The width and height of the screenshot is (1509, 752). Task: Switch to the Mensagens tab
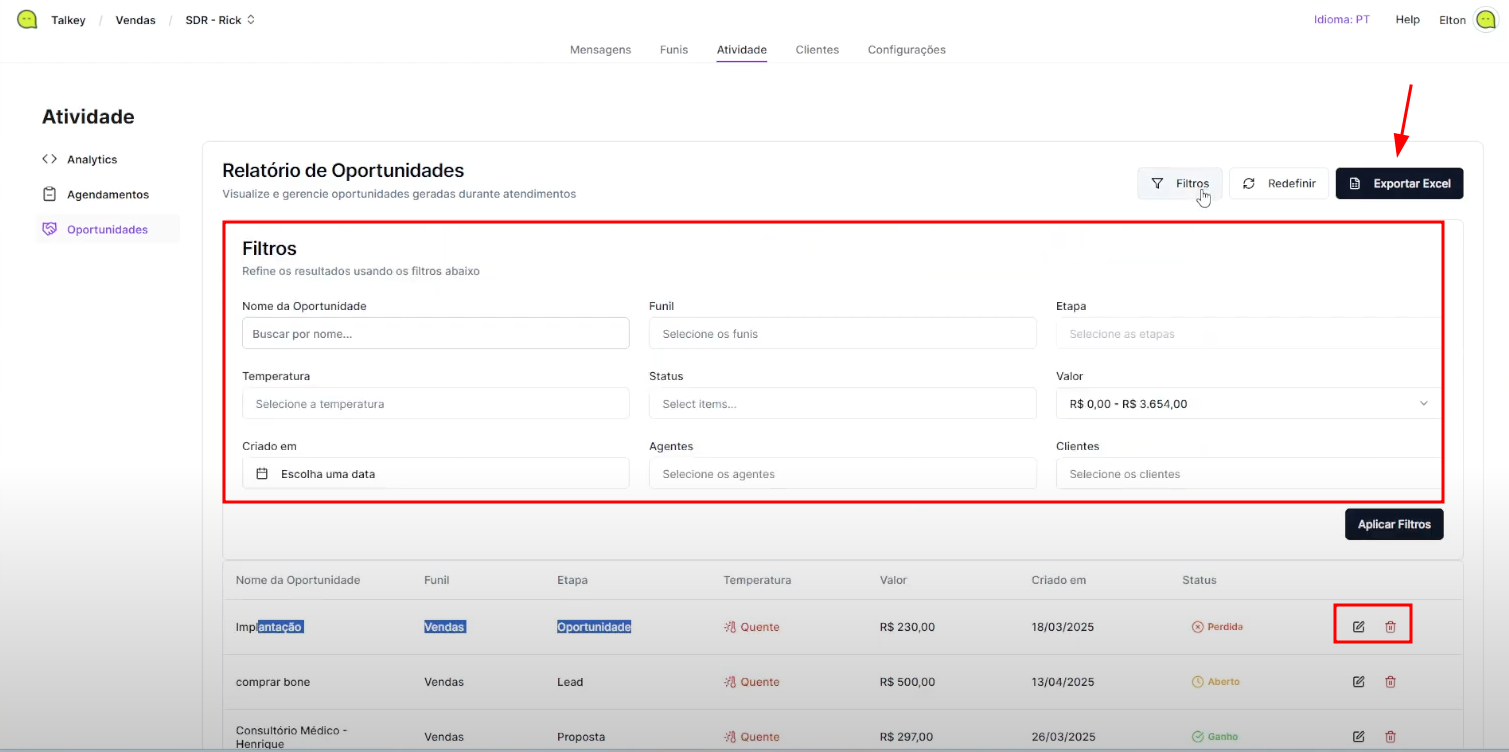tap(600, 50)
